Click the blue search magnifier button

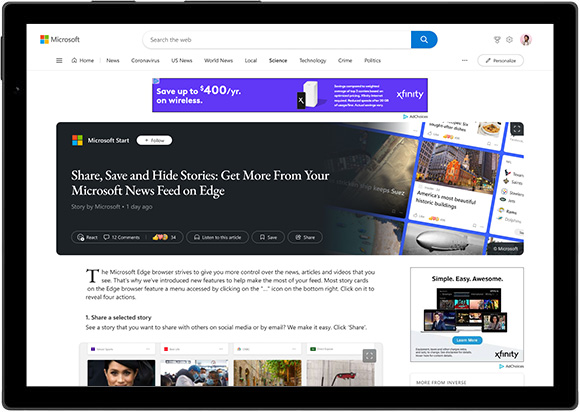click(424, 40)
